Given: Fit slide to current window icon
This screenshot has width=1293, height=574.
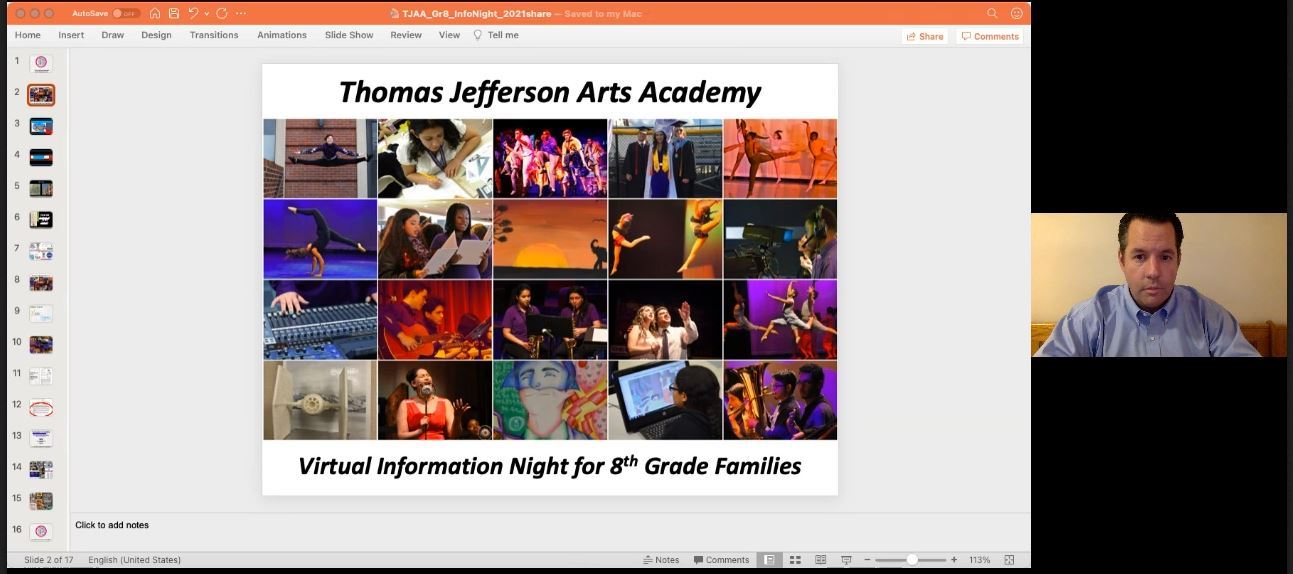Looking at the screenshot, I should click(x=1009, y=560).
